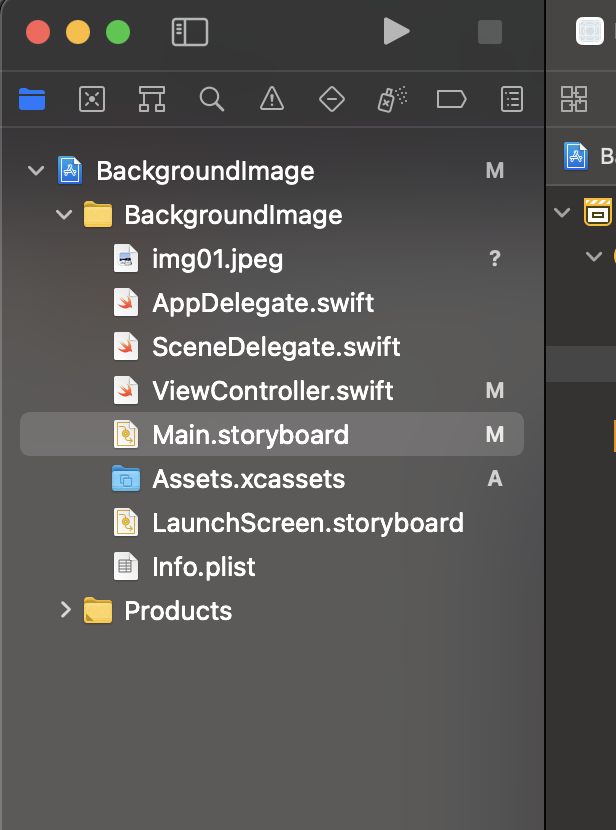
Task: Toggle the navigator sidebar panel
Action: [190, 32]
